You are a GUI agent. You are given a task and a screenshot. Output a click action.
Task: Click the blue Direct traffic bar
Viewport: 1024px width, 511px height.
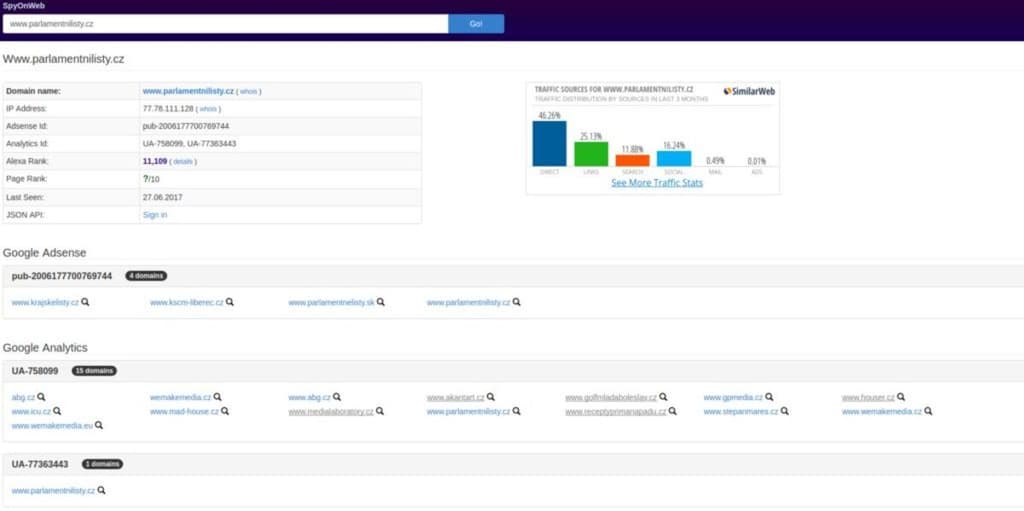pyautogui.click(x=549, y=143)
